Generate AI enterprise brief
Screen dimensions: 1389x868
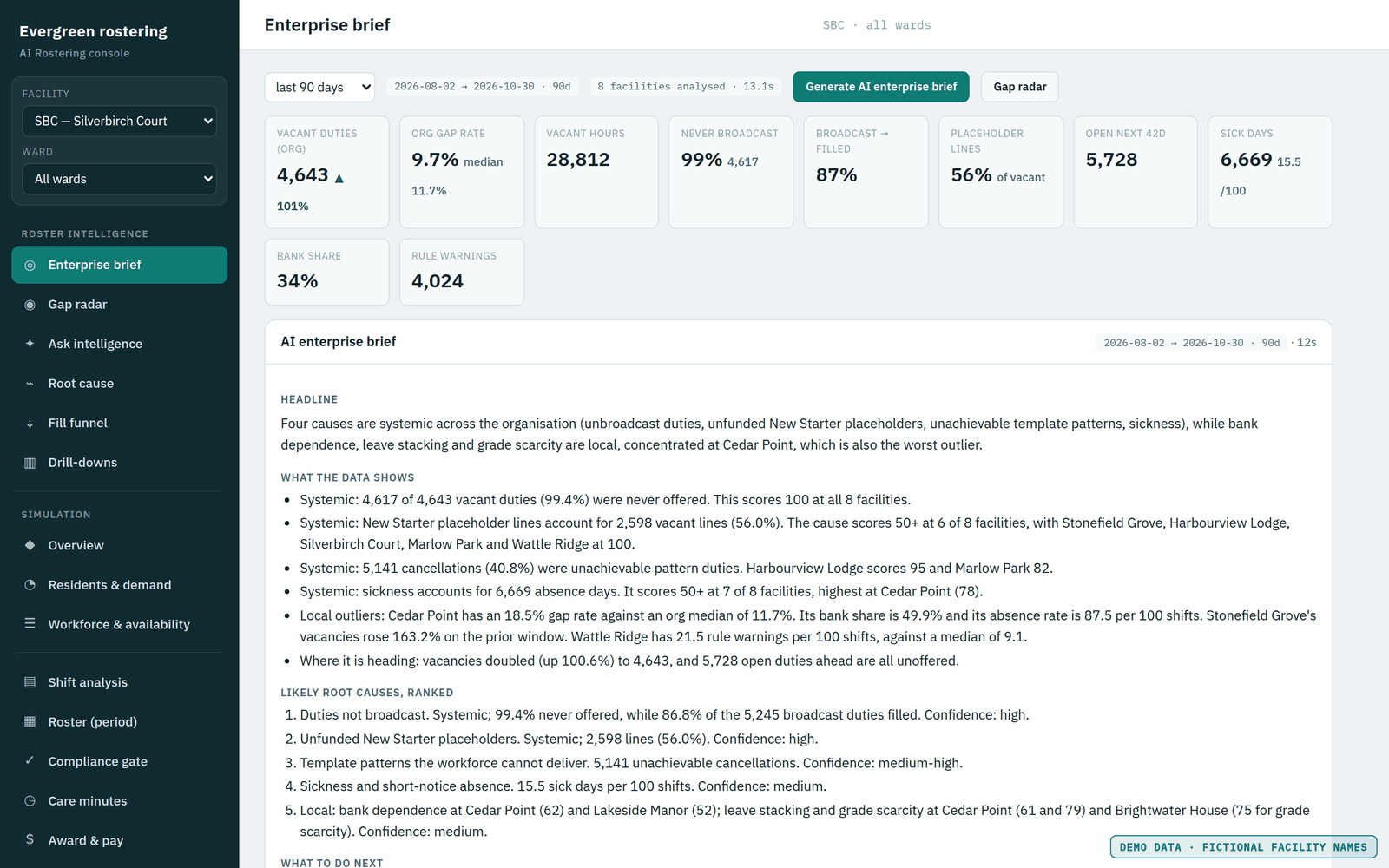click(881, 87)
